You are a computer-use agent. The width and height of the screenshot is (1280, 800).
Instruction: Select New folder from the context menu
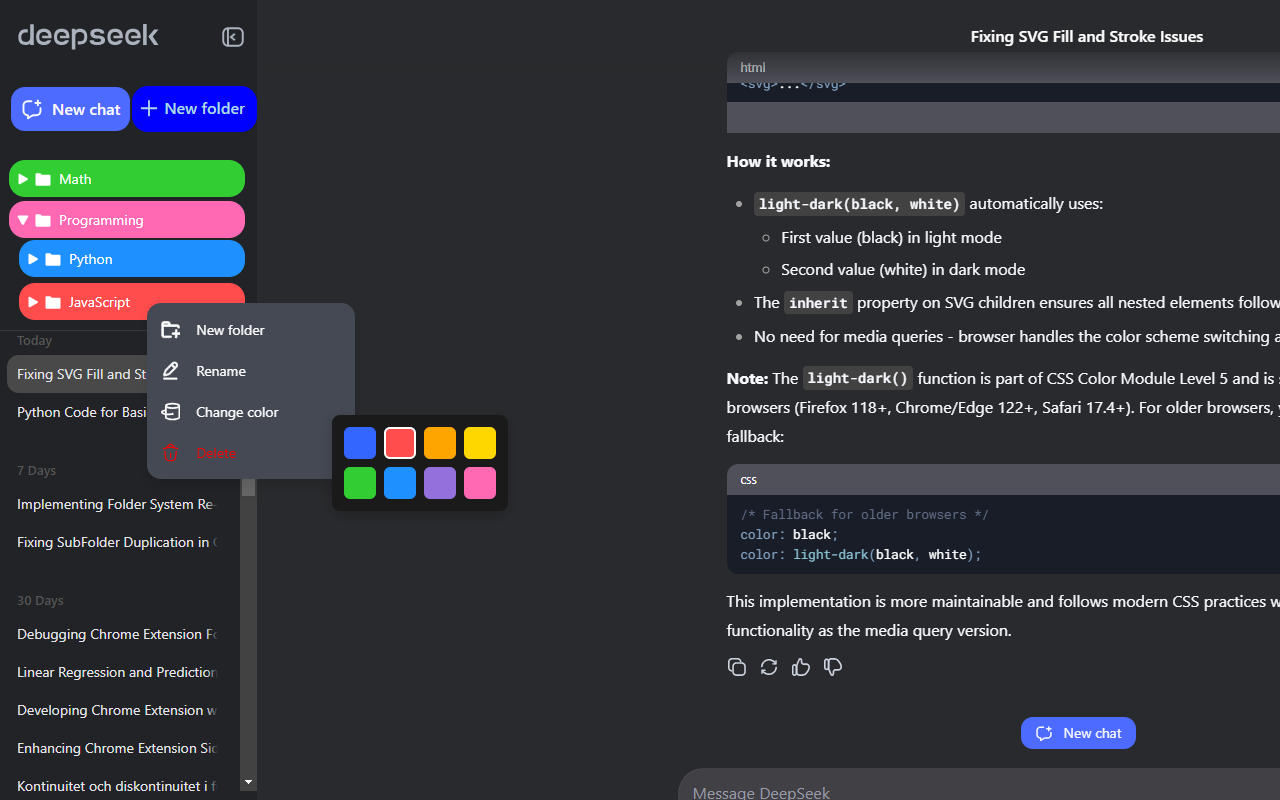click(230, 330)
